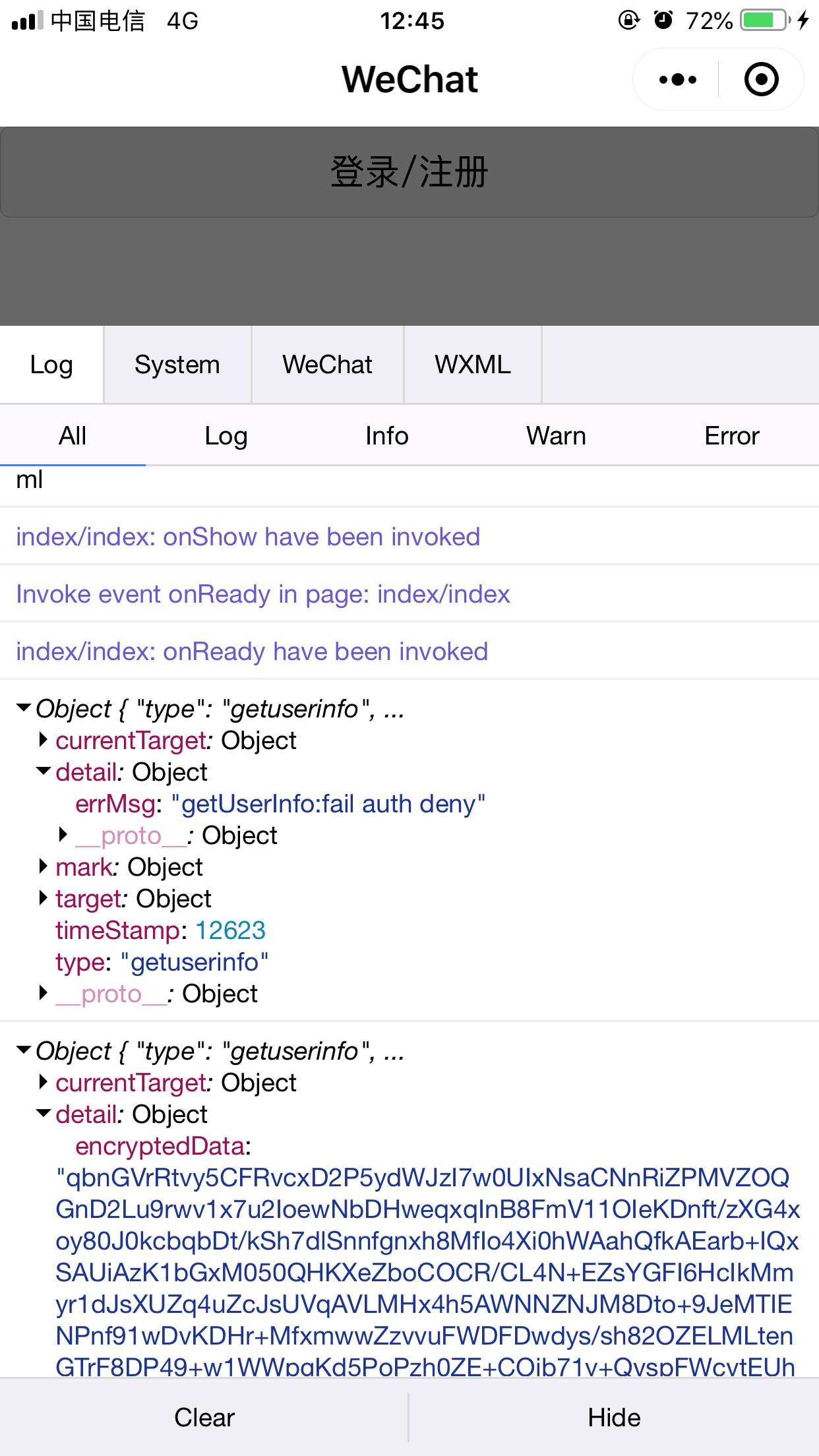The image size is (819, 1456).
Task: Tap the battery indicator in status bar
Action: point(765,20)
